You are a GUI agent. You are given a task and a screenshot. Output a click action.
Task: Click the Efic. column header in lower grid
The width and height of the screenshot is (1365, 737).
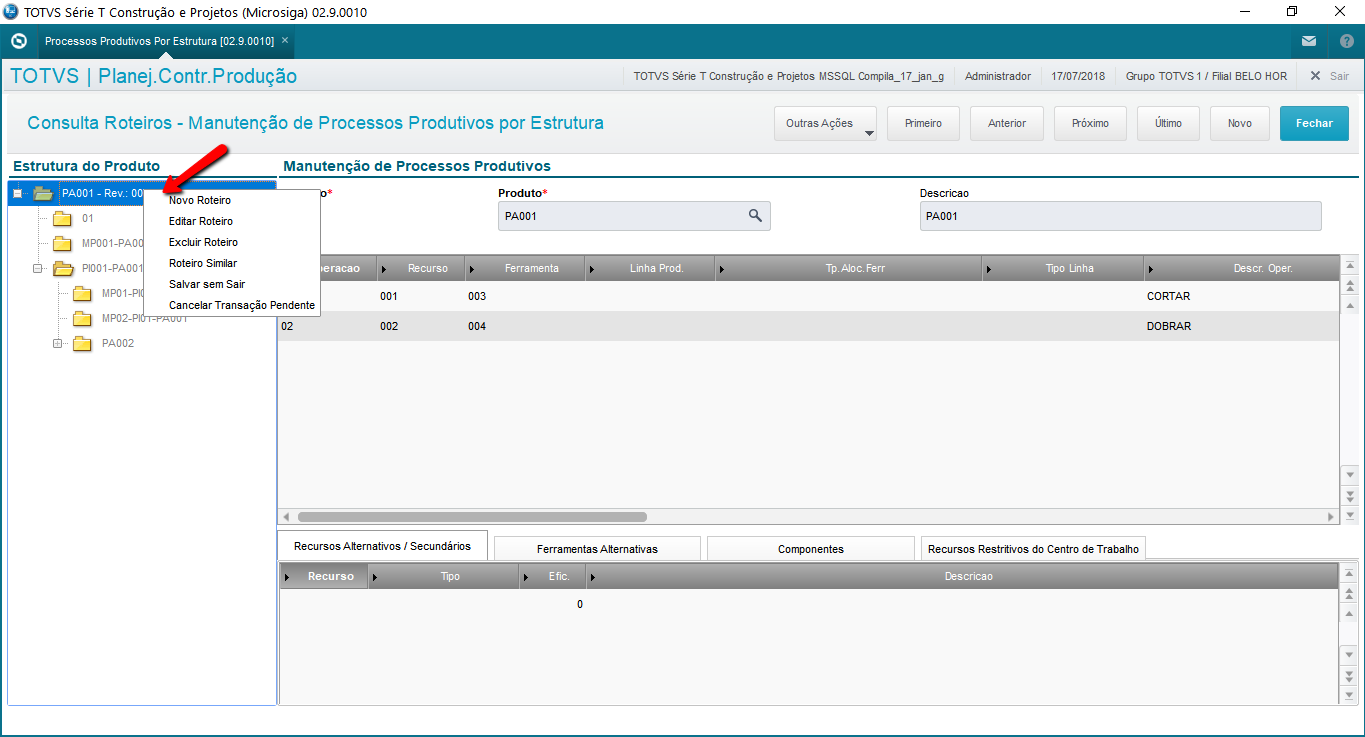(553, 576)
